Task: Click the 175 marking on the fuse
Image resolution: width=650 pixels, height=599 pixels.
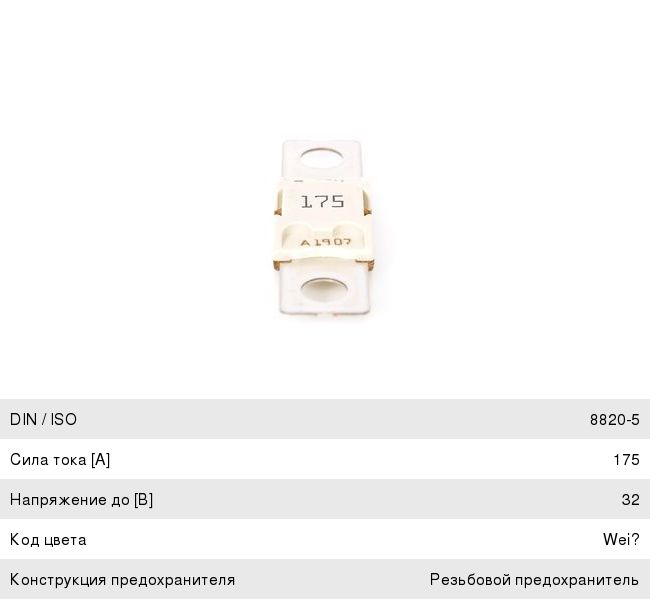Action: (322, 201)
